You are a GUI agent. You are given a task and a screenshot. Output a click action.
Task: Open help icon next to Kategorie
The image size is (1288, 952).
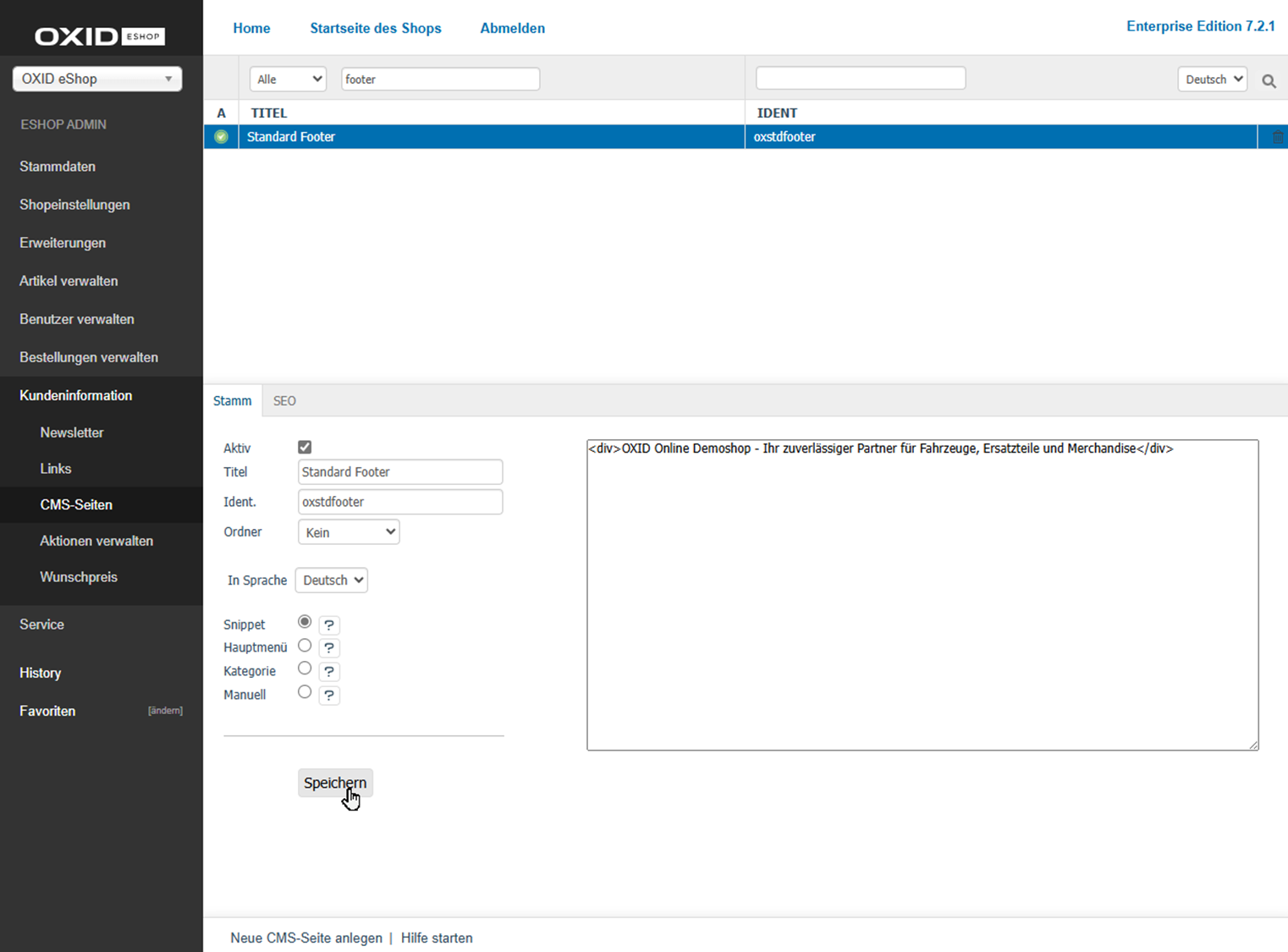click(329, 672)
